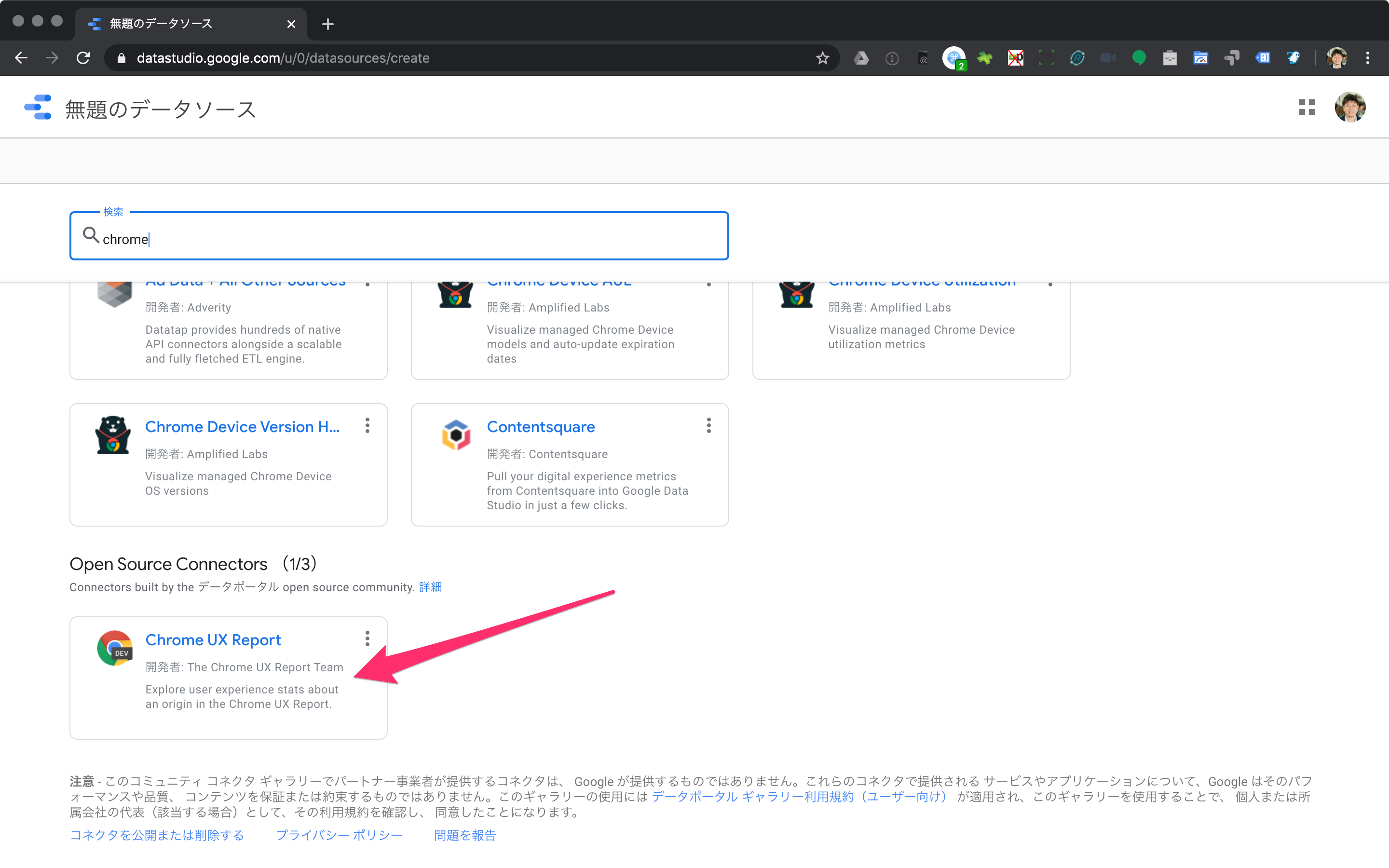
Task: Open a new browser tab
Action: click(x=328, y=24)
